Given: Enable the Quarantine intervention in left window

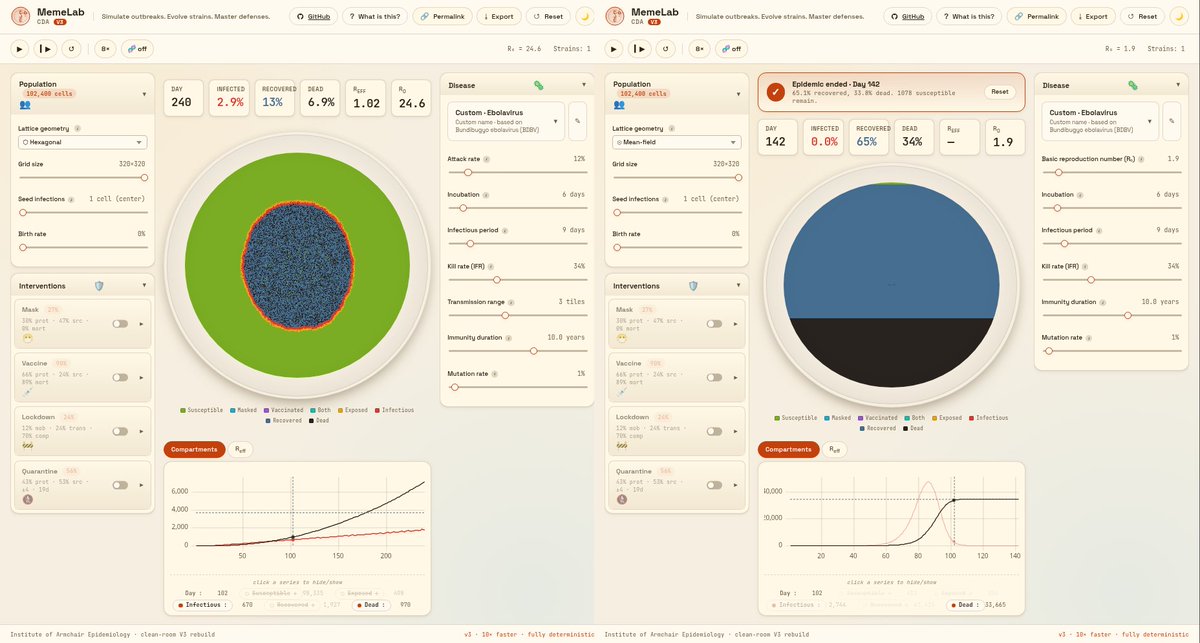Looking at the screenshot, I should click(121, 485).
